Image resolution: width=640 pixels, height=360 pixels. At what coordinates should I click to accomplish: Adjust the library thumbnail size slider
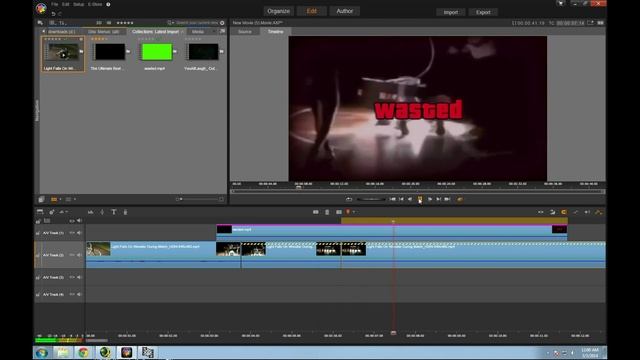[x=199, y=199]
